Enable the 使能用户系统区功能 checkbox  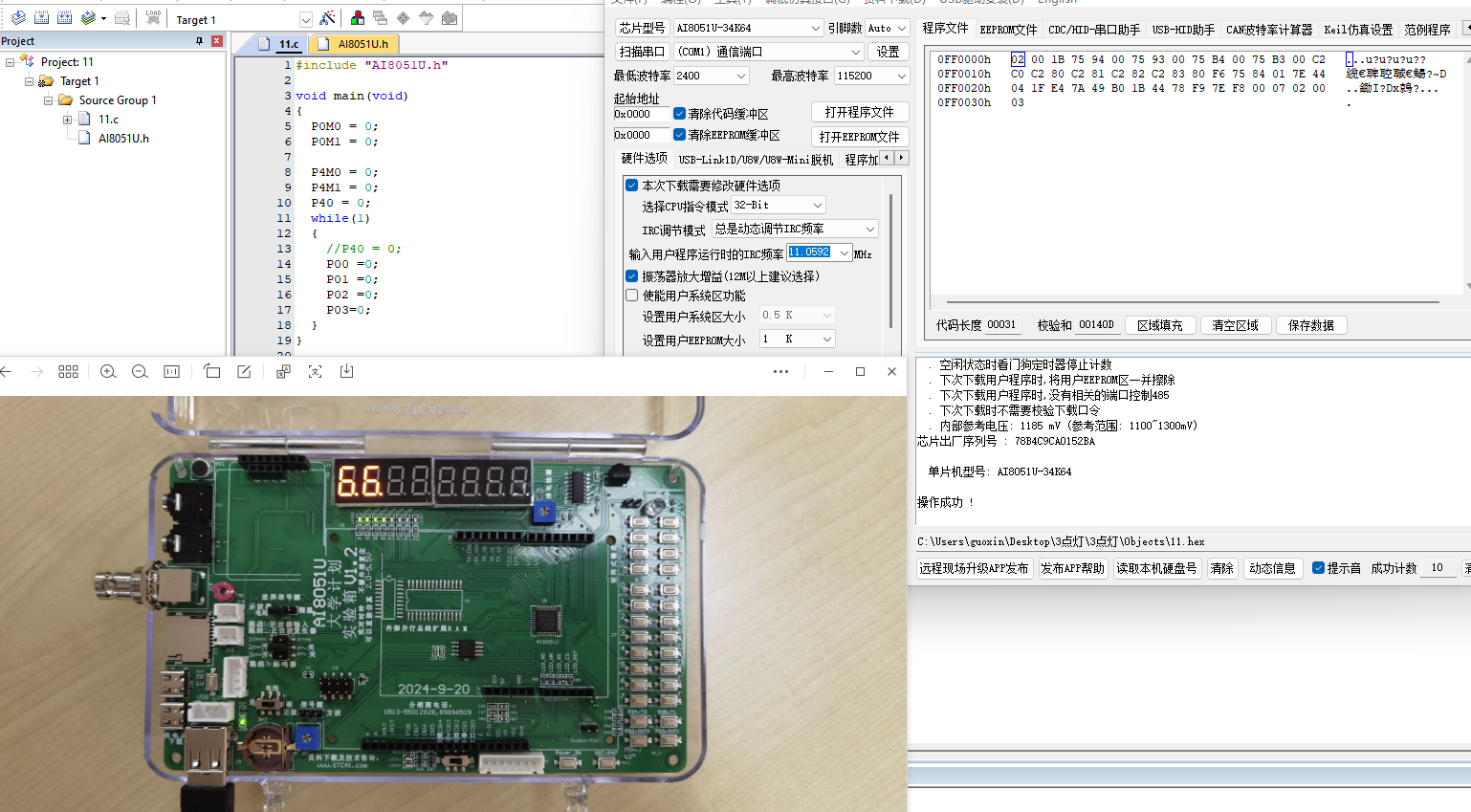[x=631, y=296]
